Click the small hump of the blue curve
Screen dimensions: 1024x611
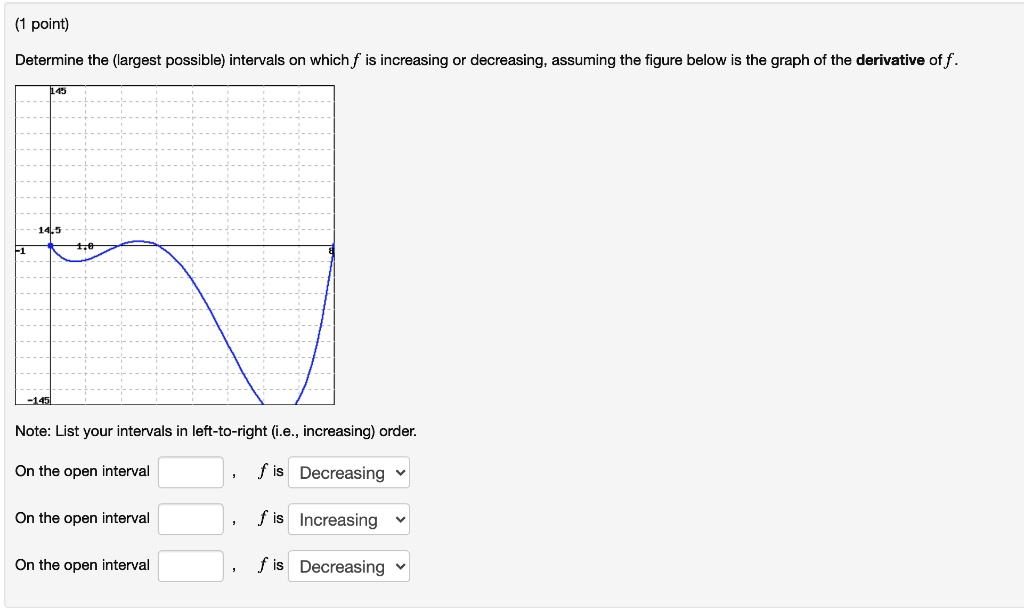[138, 240]
